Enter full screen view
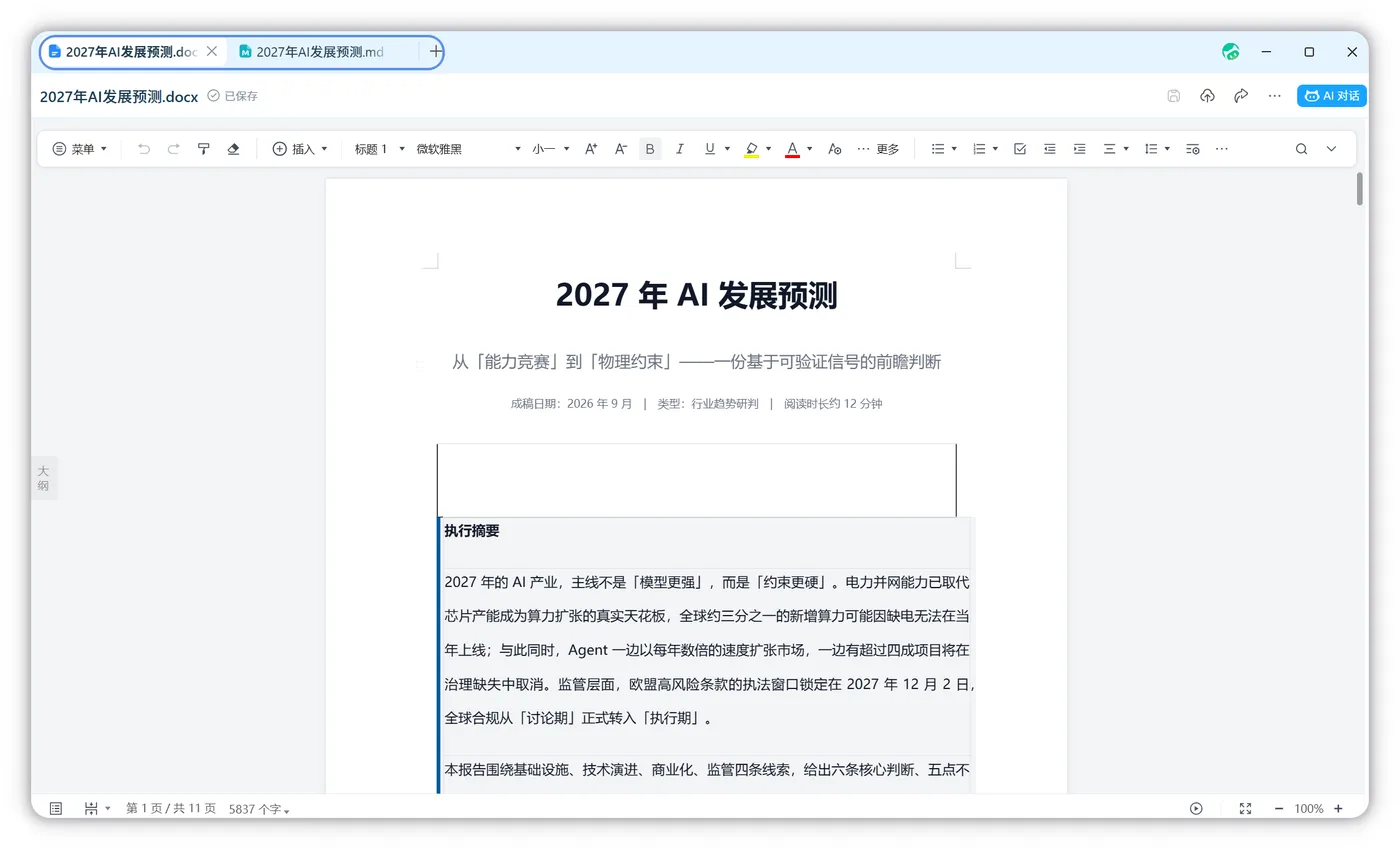 click(1245, 808)
